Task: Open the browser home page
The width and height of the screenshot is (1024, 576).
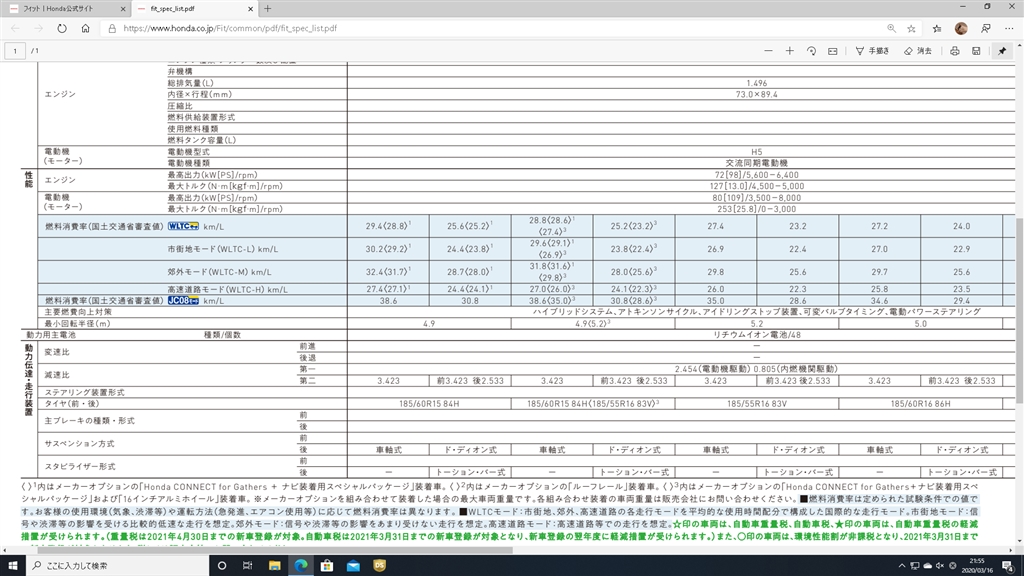Action: click(86, 29)
